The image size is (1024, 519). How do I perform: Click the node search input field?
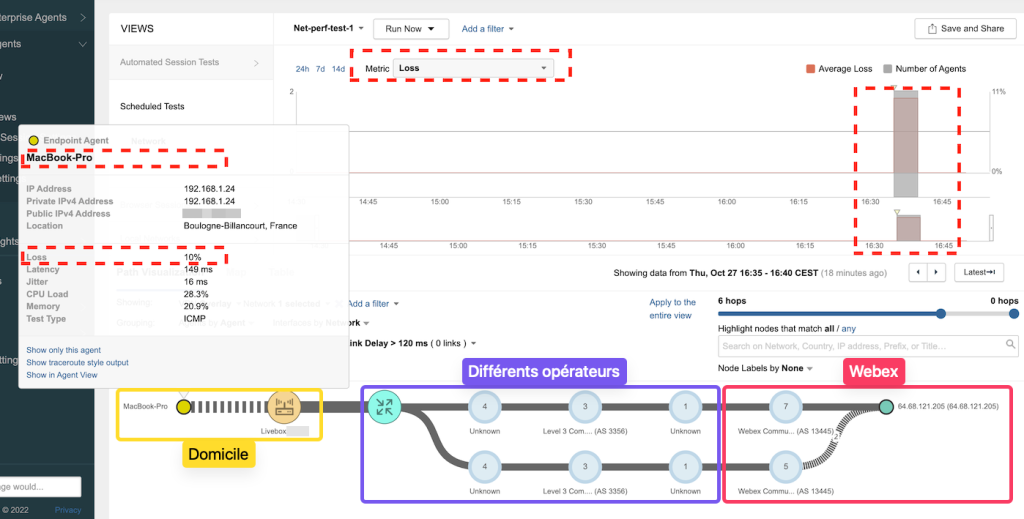click(860, 346)
